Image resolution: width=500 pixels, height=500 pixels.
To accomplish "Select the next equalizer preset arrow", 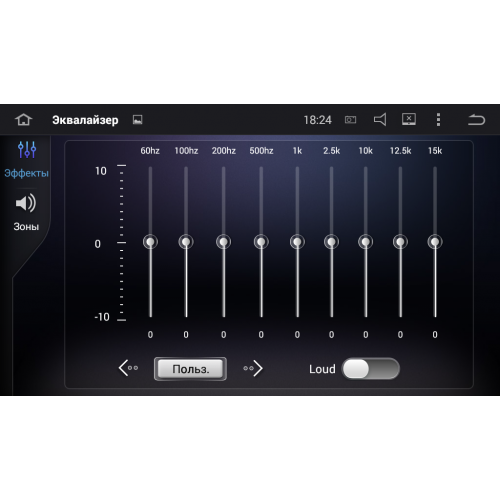I will point(253,368).
